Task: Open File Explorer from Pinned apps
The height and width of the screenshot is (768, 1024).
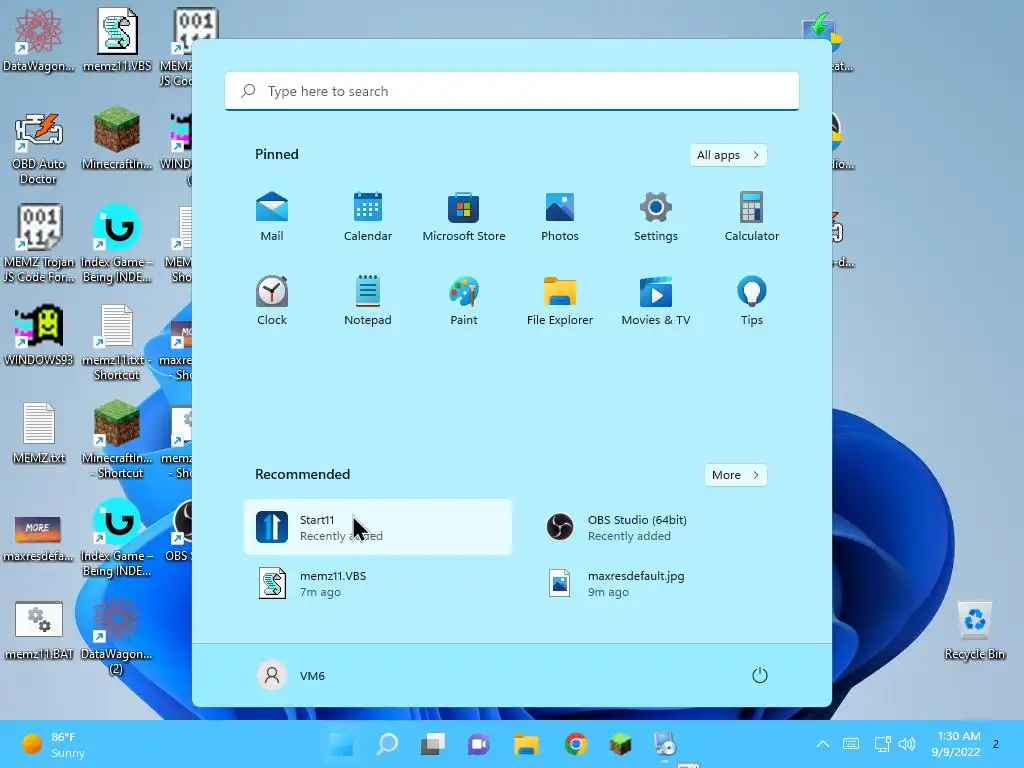Action: click(x=560, y=300)
